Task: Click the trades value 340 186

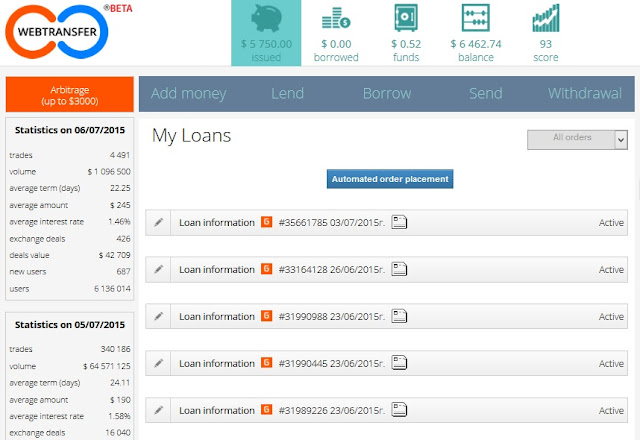Action: (x=116, y=349)
